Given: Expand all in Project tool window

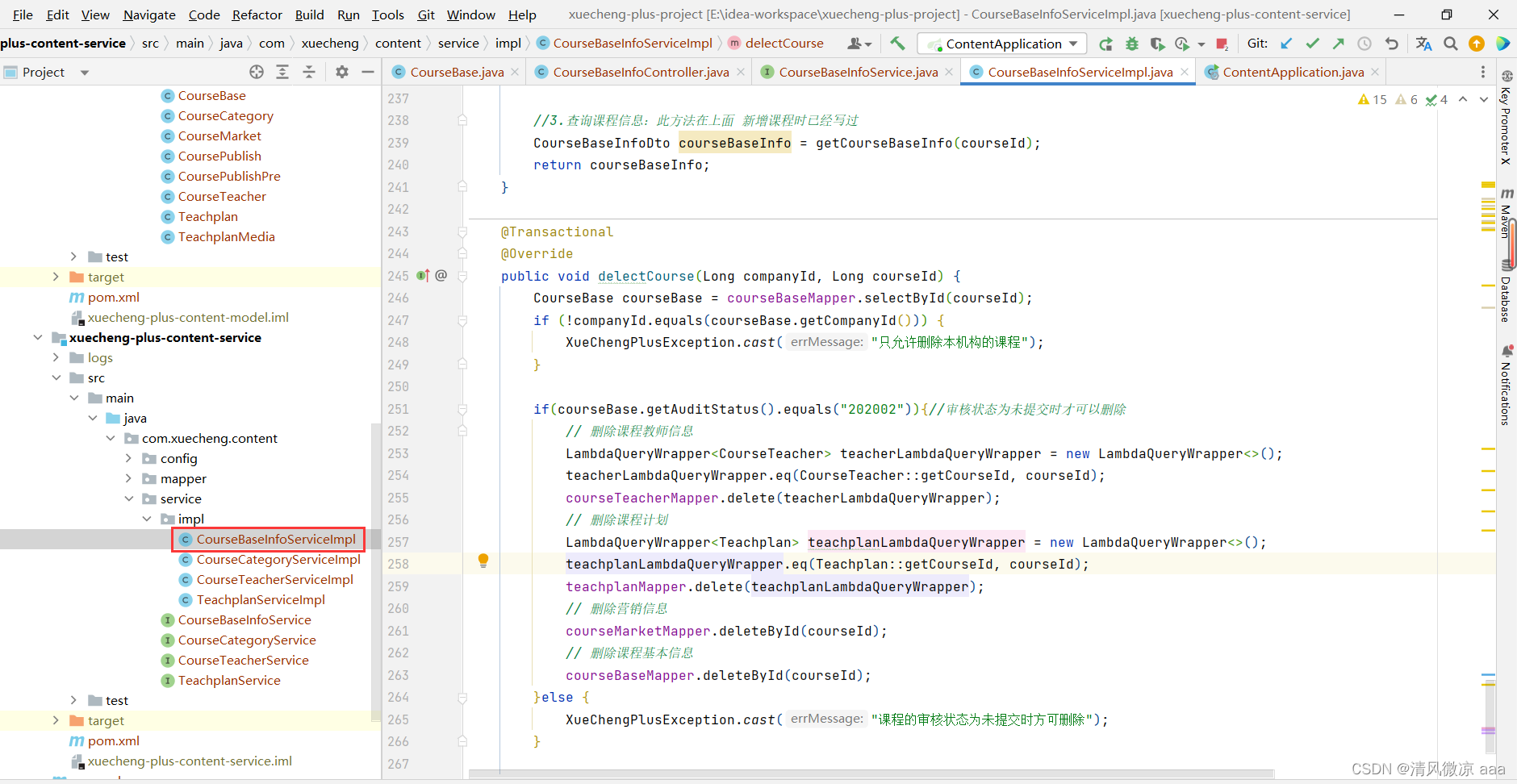Looking at the screenshot, I should [x=282, y=72].
